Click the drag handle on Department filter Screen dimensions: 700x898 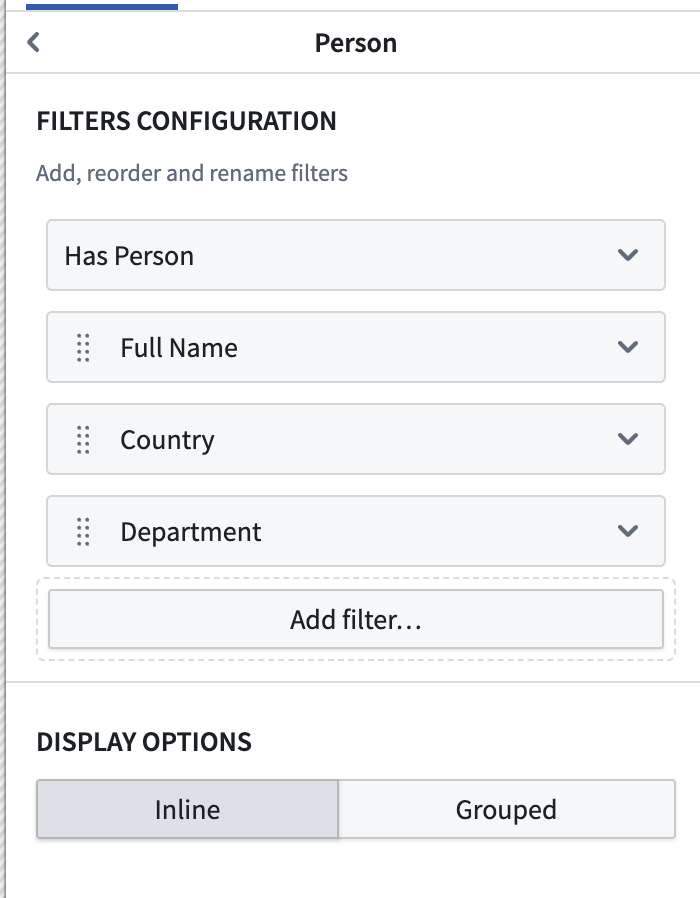coord(83,531)
